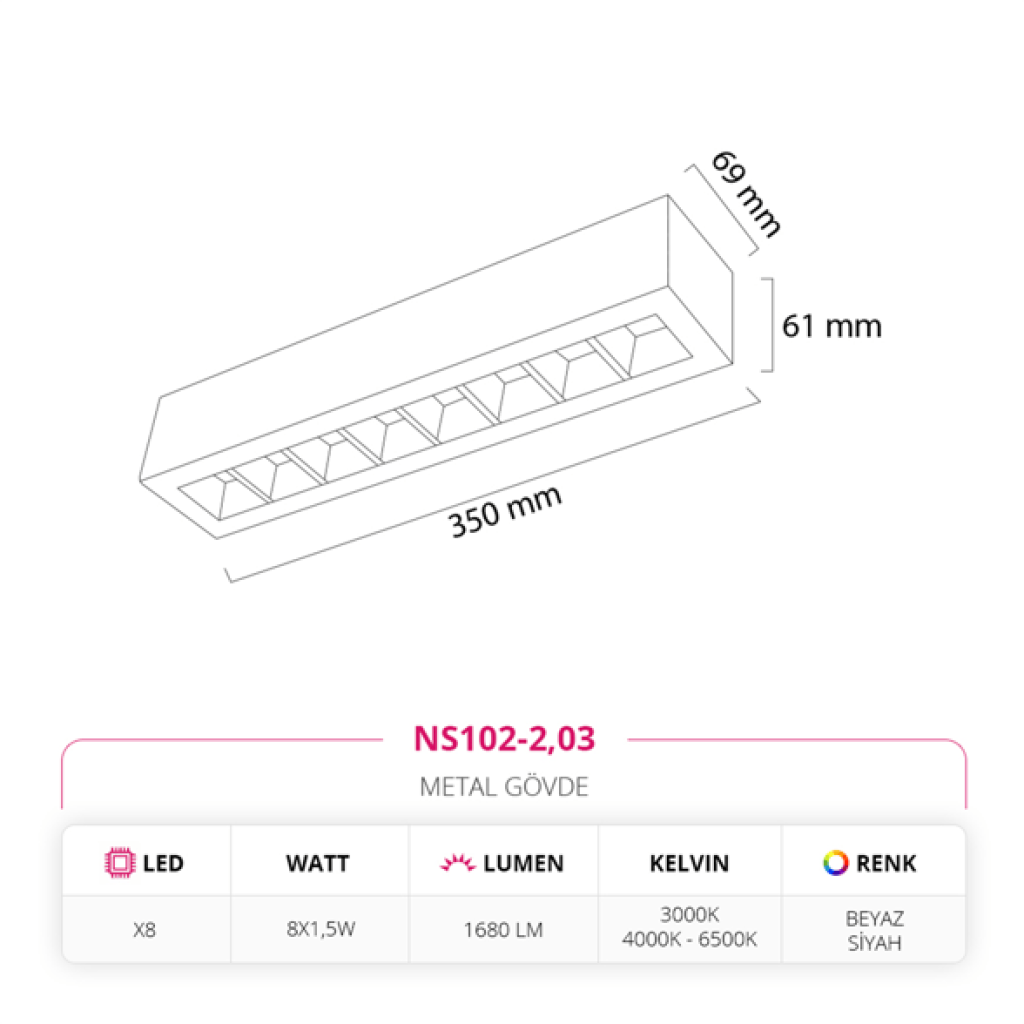Click the 350 mm length dimension label
The height and width of the screenshot is (1024, 1024).
click(x=505, y=511)
